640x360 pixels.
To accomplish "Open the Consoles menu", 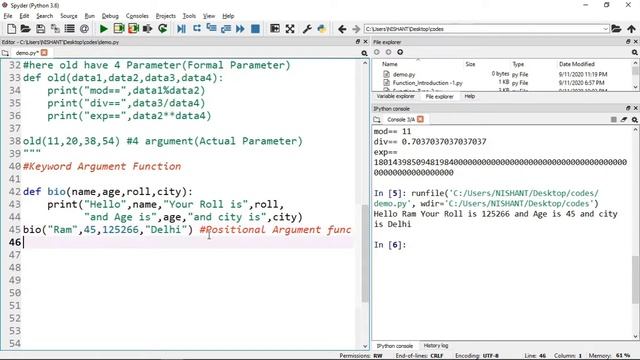I will coord(137,16).
